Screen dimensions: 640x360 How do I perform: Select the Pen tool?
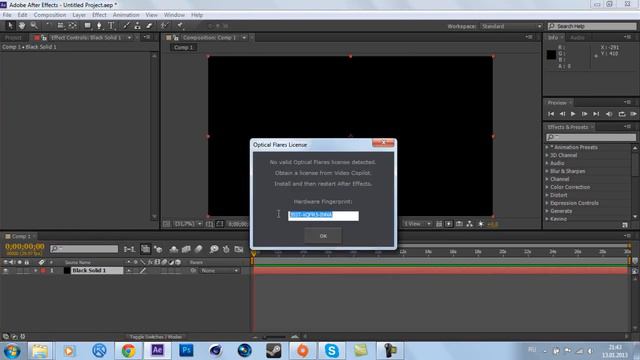point(99,26)
